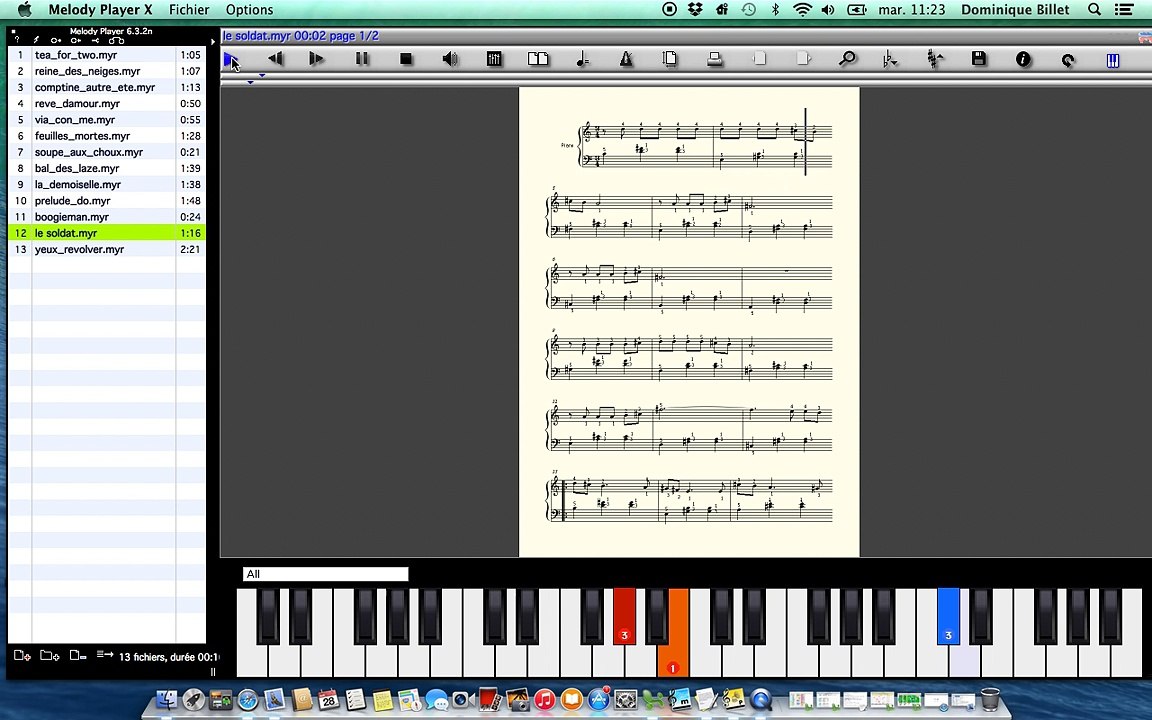Click the blue Play button in toolbar
Screen dimensions: 1152x720
pos(231,60)
